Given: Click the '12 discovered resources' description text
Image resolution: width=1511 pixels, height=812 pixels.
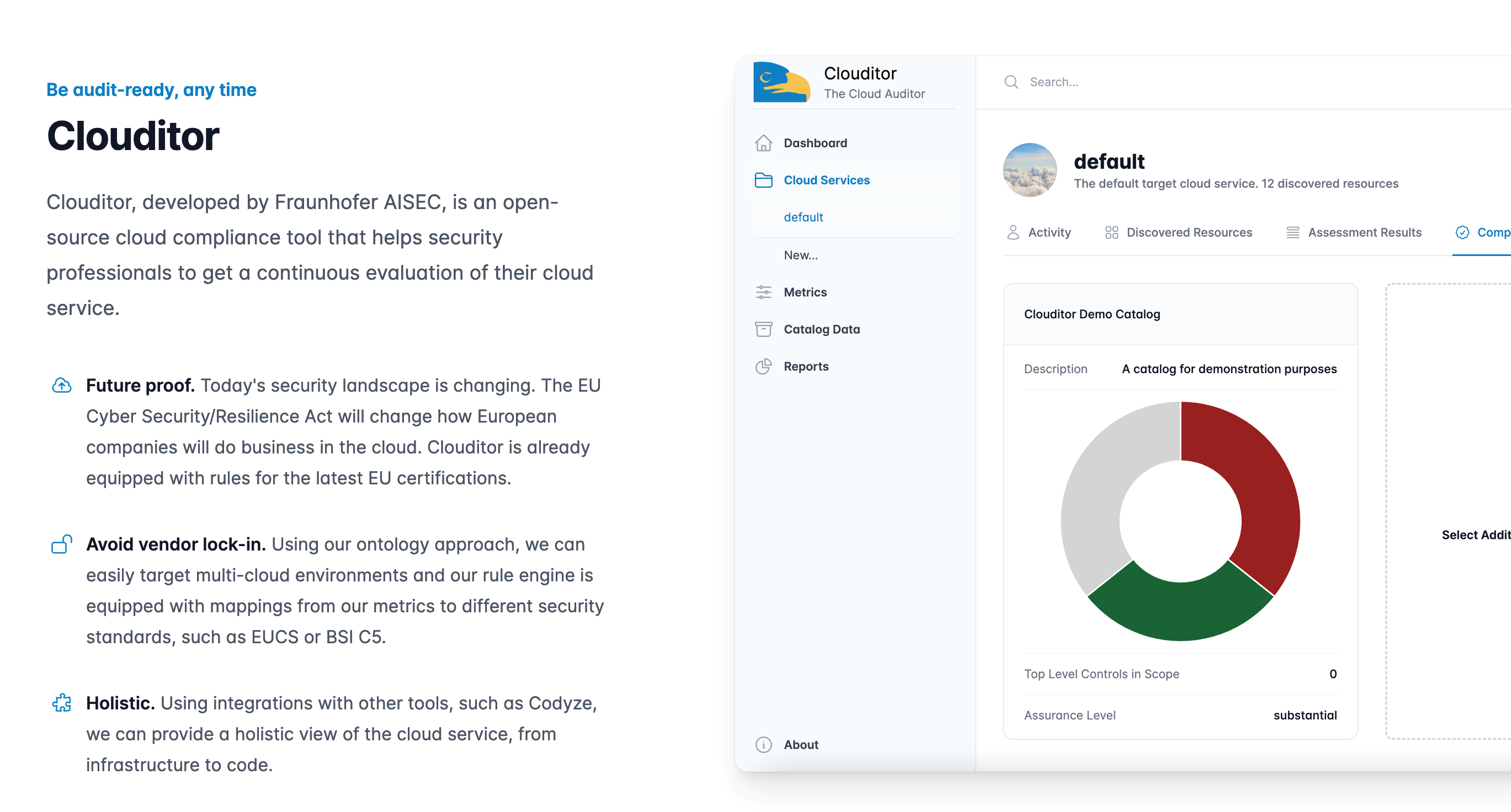Looking at the screenshot, I should pos(1330,184).
